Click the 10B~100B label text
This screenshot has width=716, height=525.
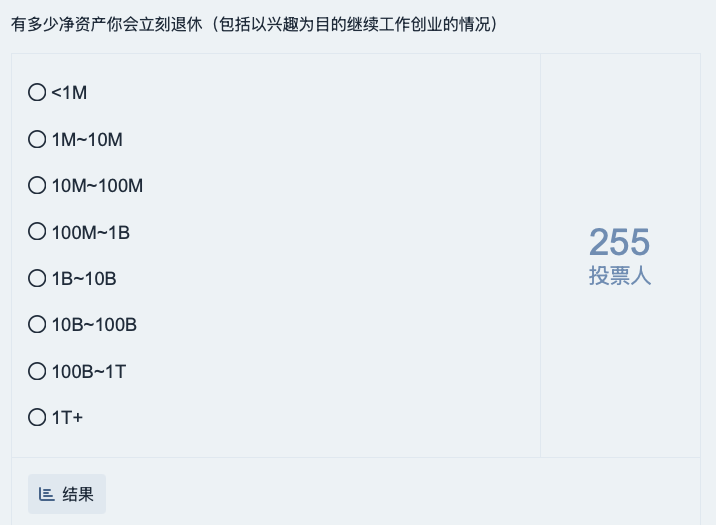pyautogui.click(x=94, y=325)
